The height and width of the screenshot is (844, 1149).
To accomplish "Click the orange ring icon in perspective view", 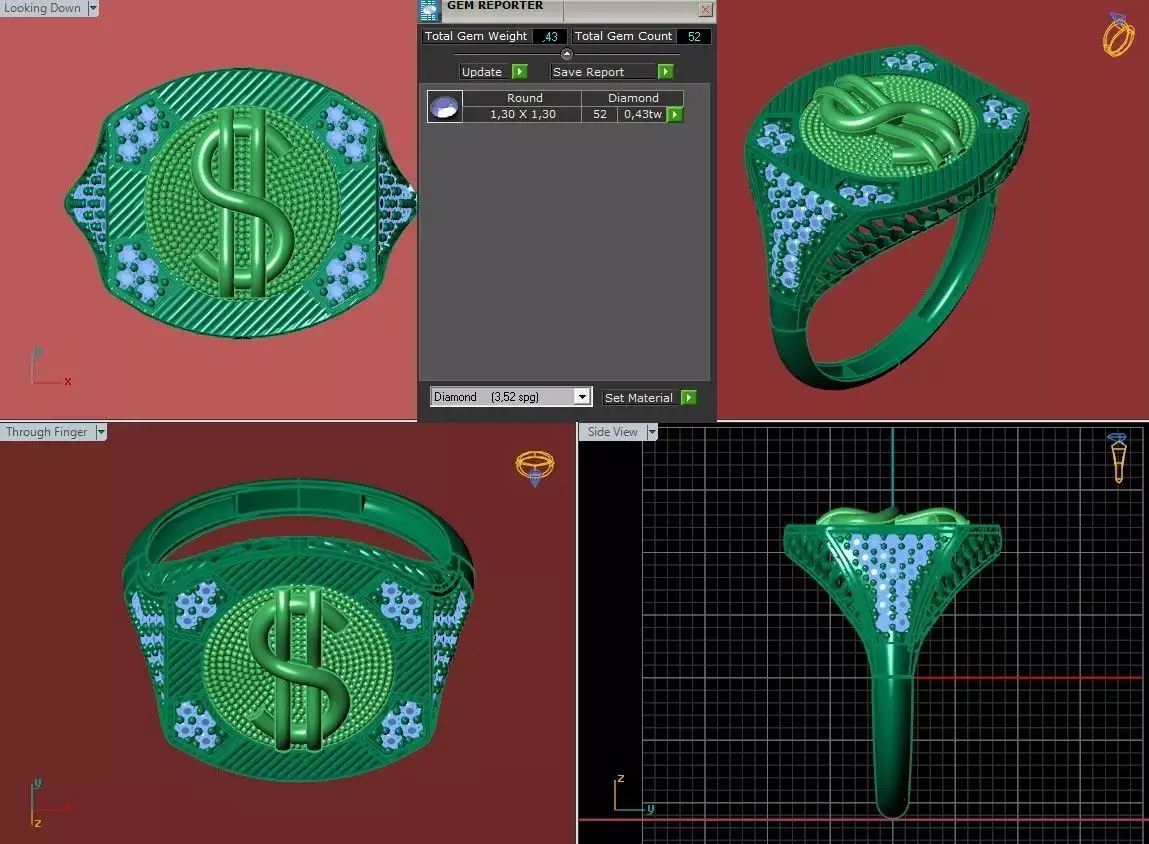I will 1118,34.
